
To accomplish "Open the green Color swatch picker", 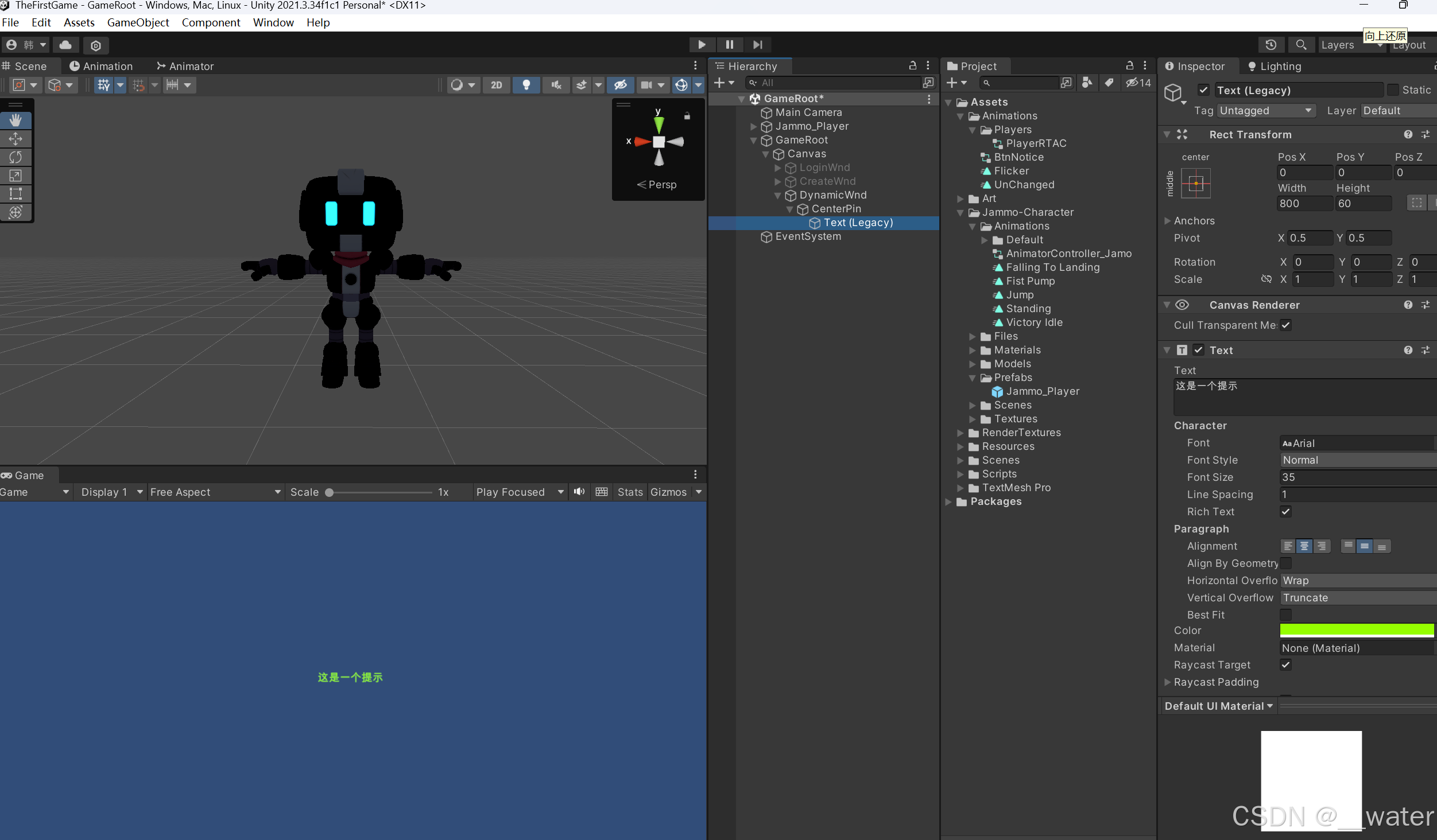I will click(x=1357, y=630).
